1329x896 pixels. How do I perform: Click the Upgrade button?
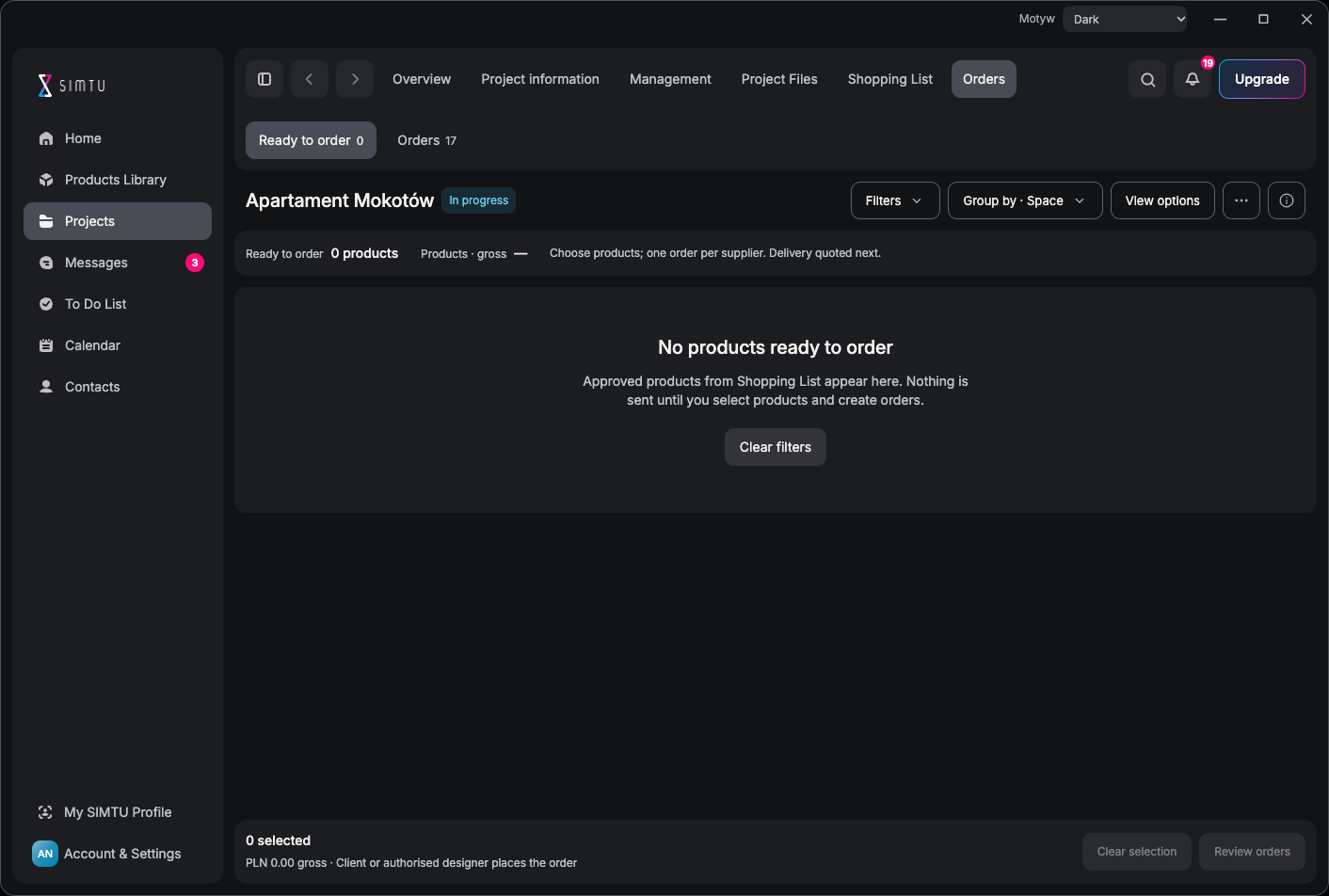pyautogui.click(x=1262, y=79)
